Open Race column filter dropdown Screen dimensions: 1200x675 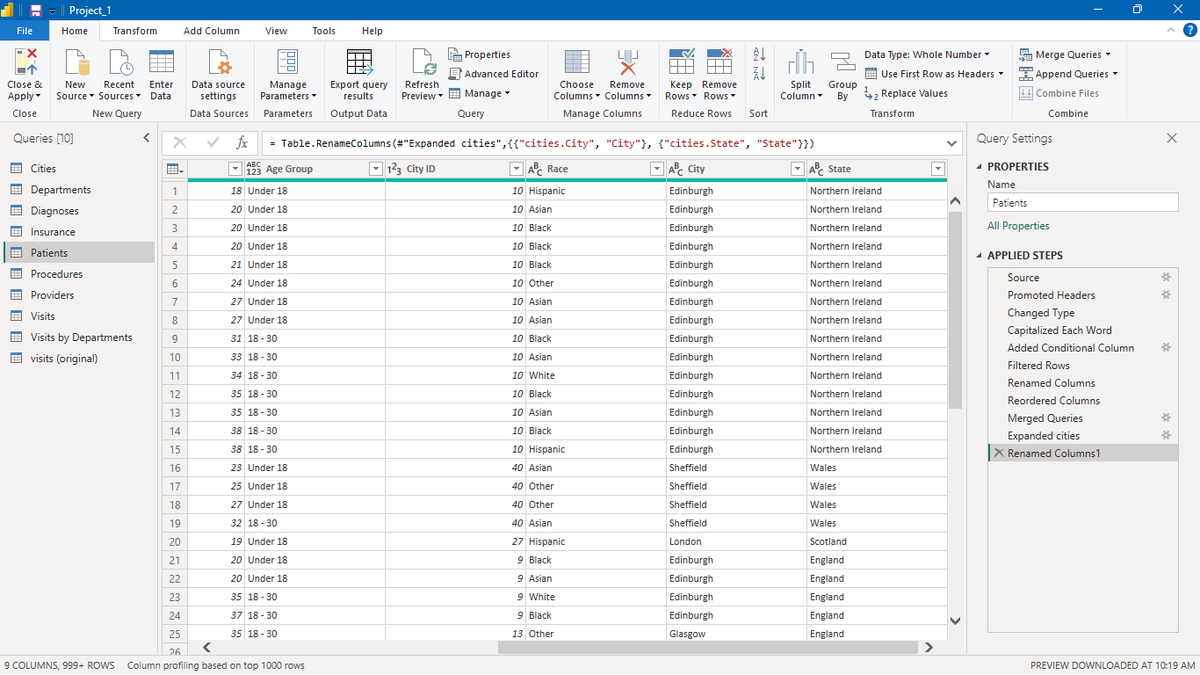click(x=656, y=169)
